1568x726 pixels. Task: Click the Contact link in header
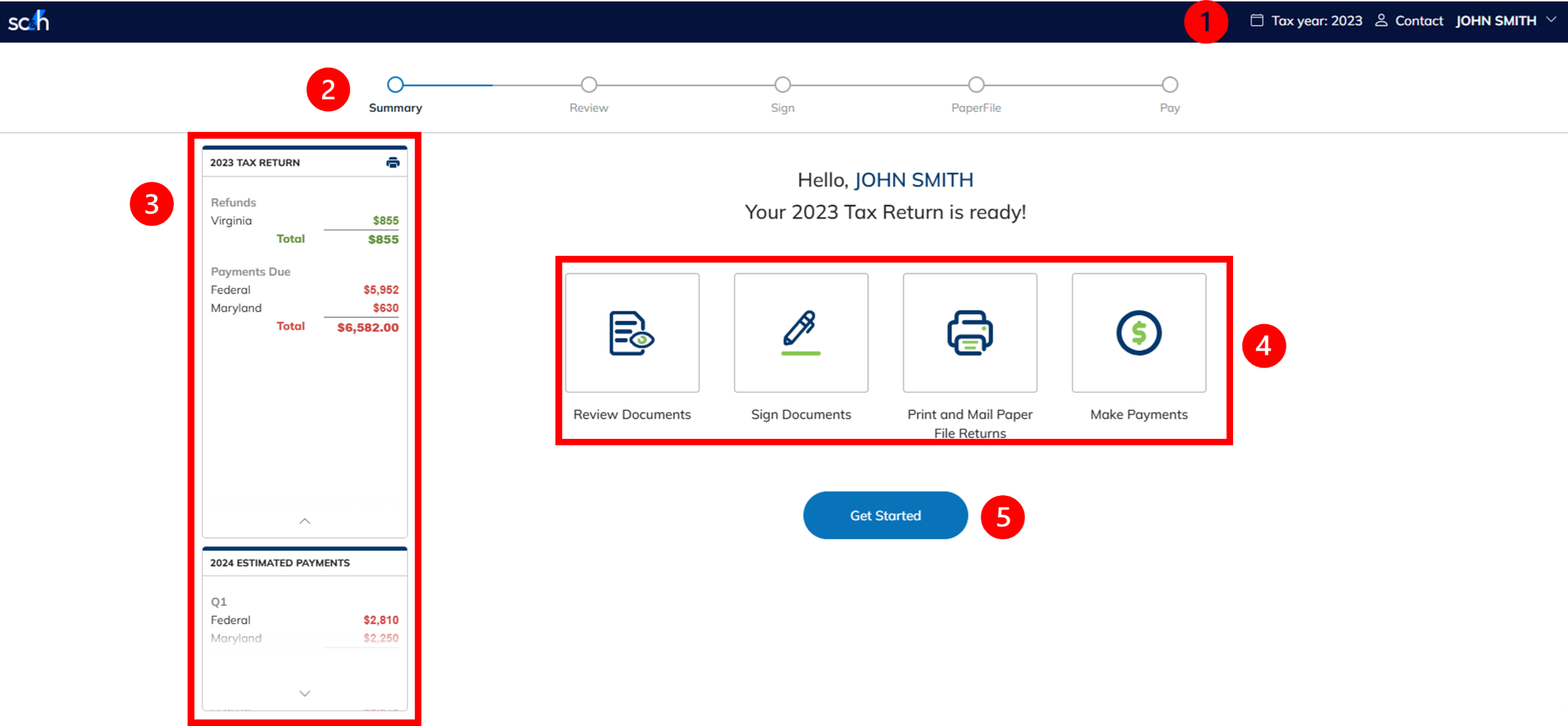click(x=1418, y=21)
